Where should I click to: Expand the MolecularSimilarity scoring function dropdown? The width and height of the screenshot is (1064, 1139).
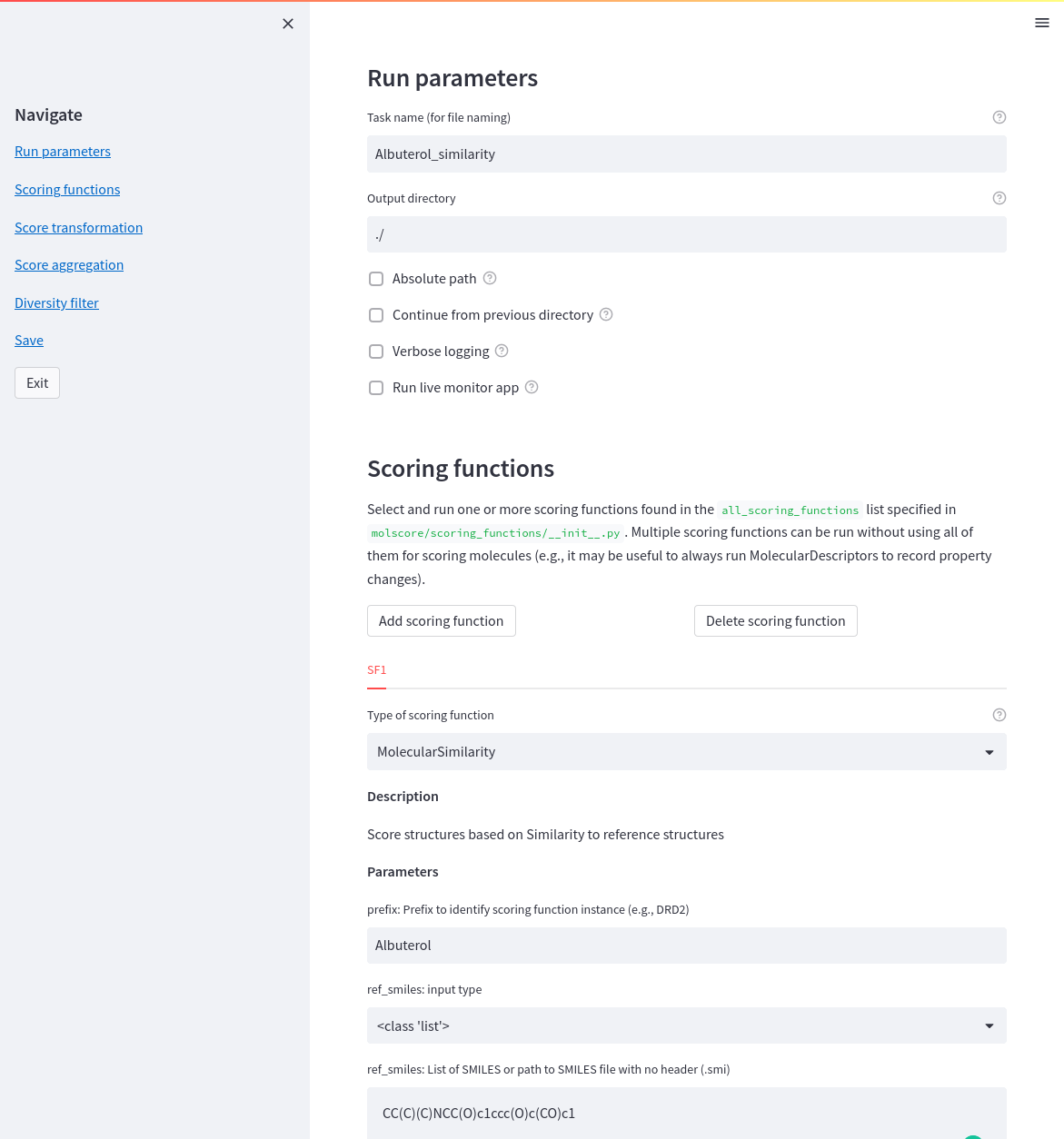pos(687,752)
